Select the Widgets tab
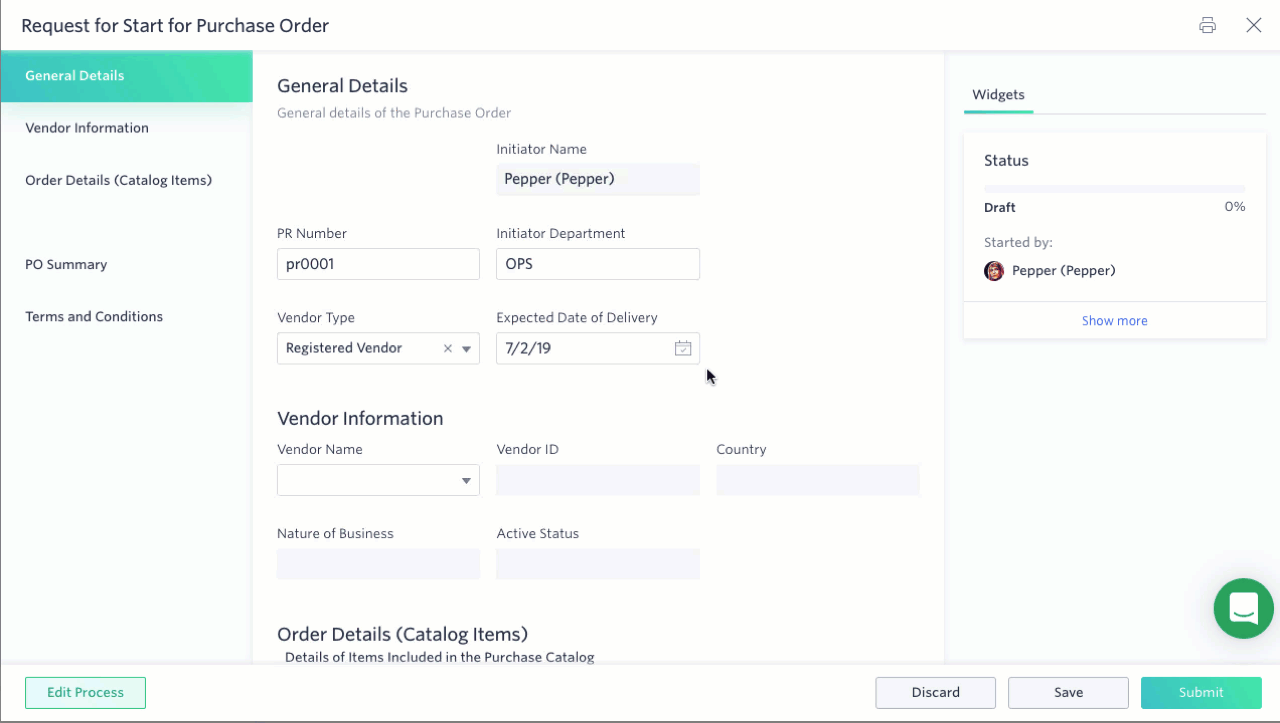1280x723 pixels. point(998,95)
